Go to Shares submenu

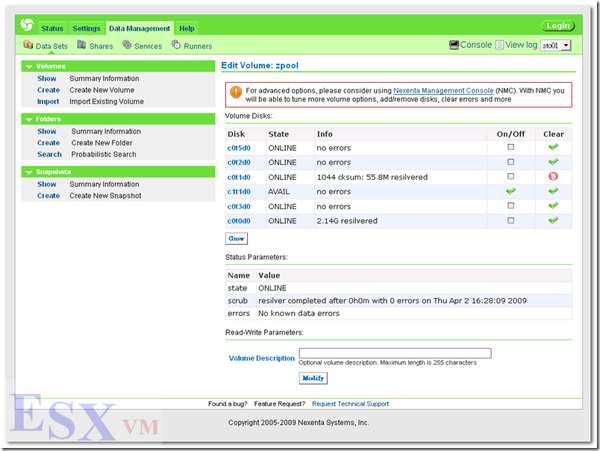[101, 46]
